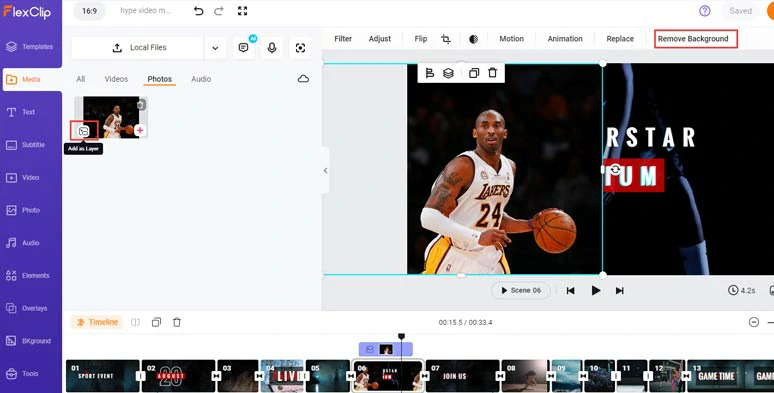The image size is (774, 393).
Task: Open the cloud storage icon
Action: 303,79
